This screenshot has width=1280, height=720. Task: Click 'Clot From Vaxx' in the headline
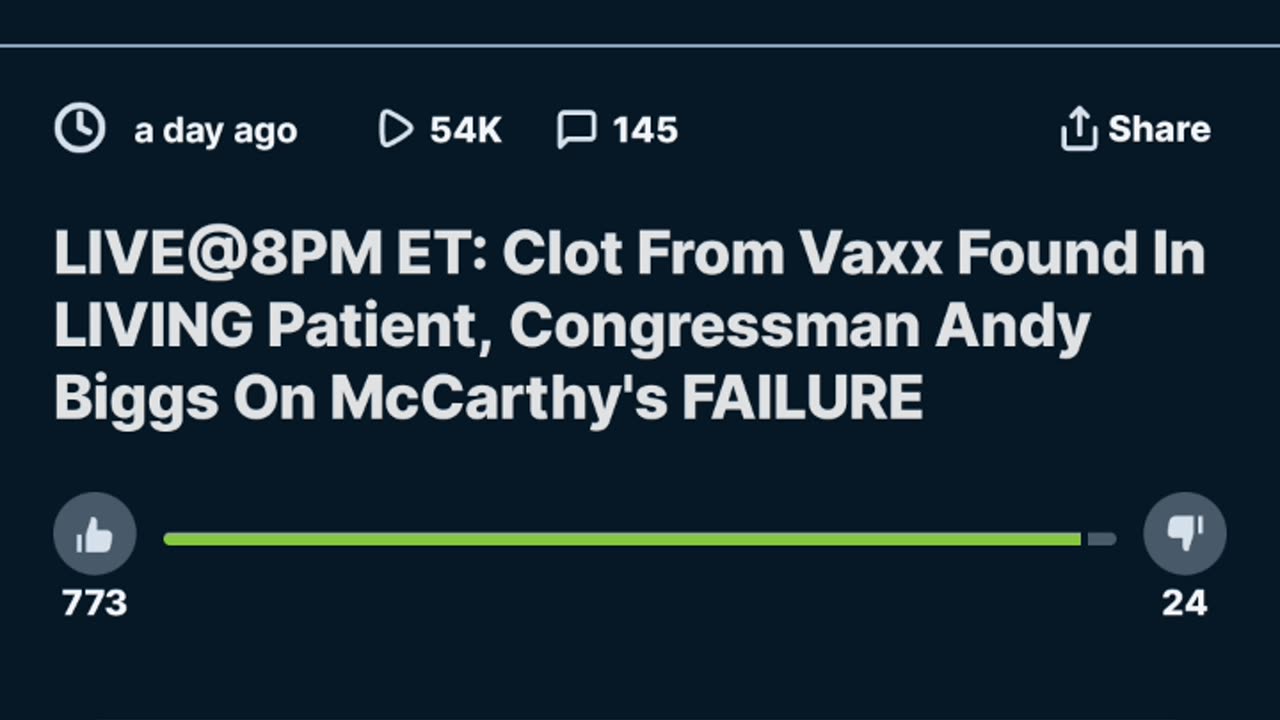click(721, 255)
